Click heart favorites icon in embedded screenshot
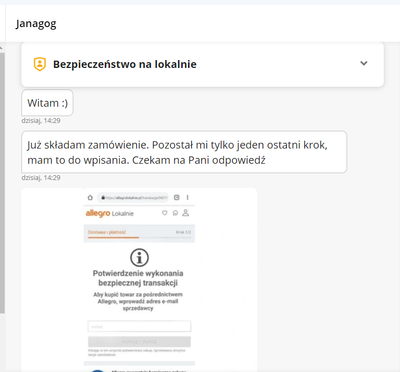 coord(164,213)
